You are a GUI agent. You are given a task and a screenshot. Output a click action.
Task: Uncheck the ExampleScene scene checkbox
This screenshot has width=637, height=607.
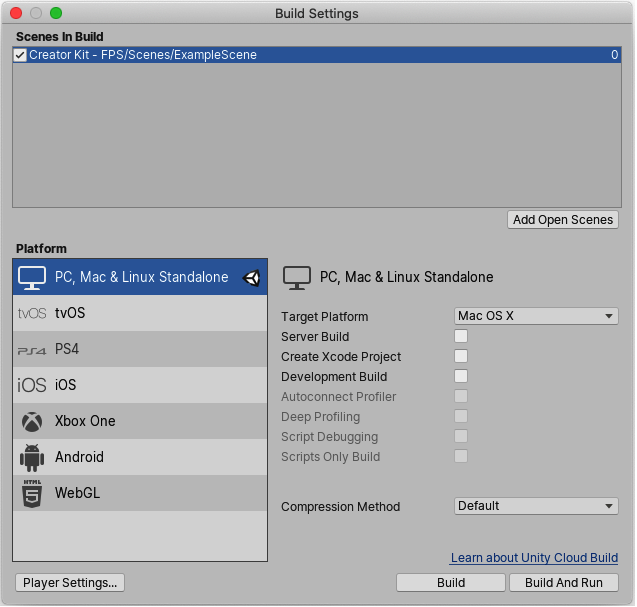[20, 55]
